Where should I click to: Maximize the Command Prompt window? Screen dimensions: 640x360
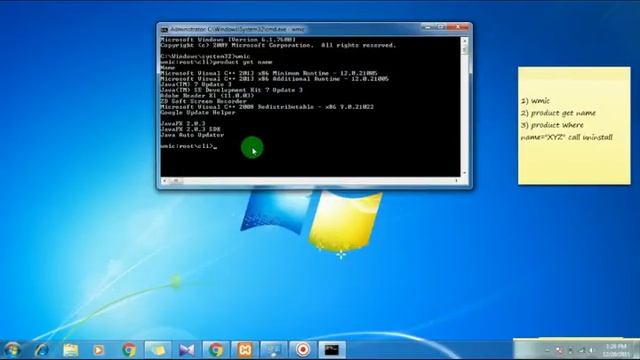(x=441, y=27)
